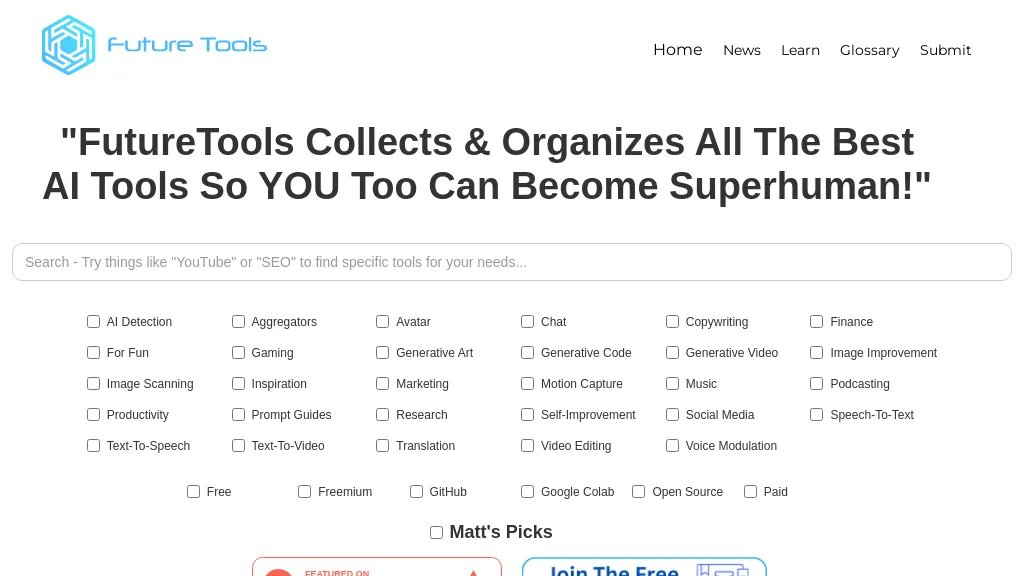Enable the AI Detection checkbox
Screen dimensions: 1024x576
(94, 322)
